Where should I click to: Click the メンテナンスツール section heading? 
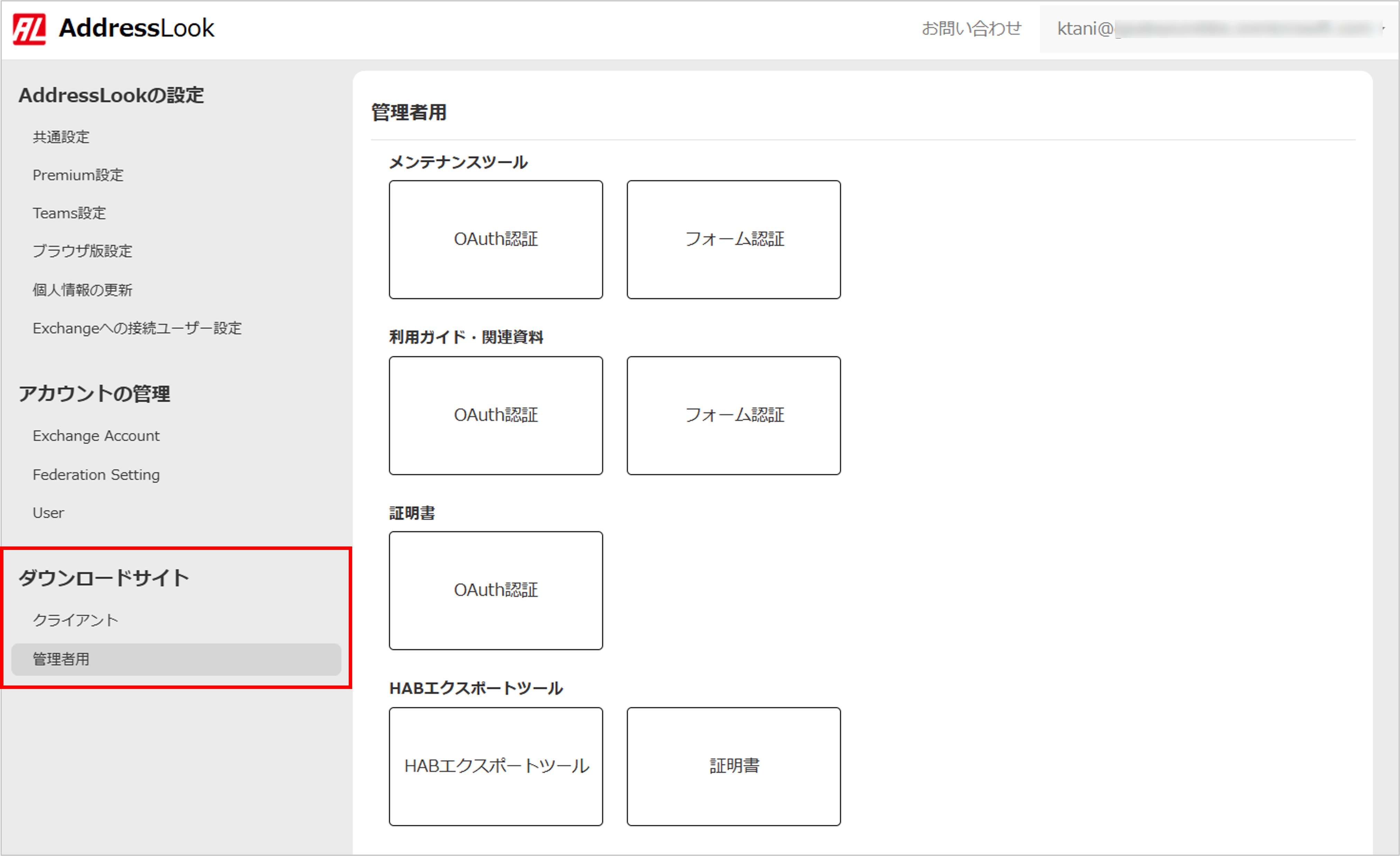pos(458,163)
